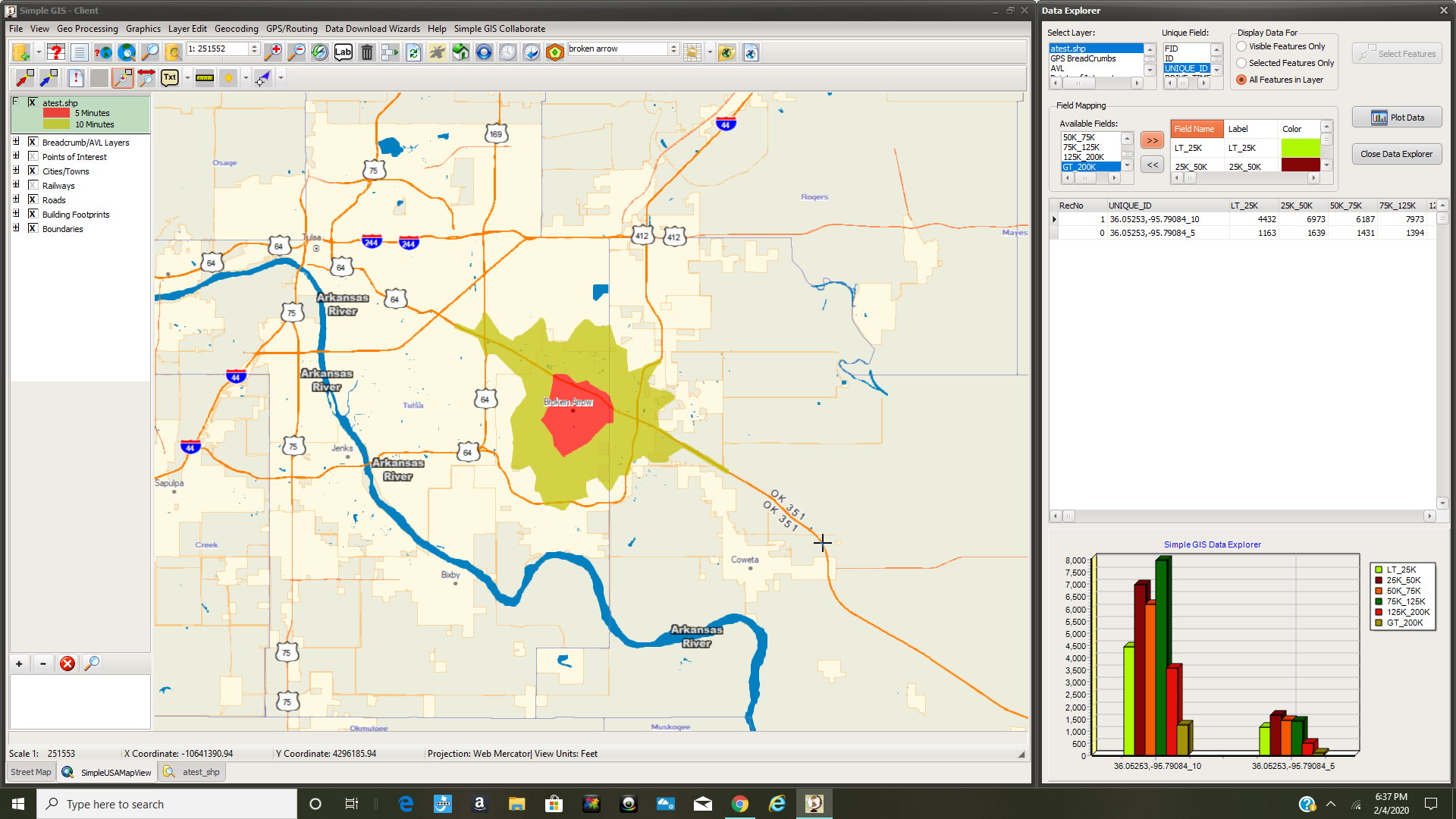
Task: Click the Txt text annotation tool
Action: pos(170,77)
